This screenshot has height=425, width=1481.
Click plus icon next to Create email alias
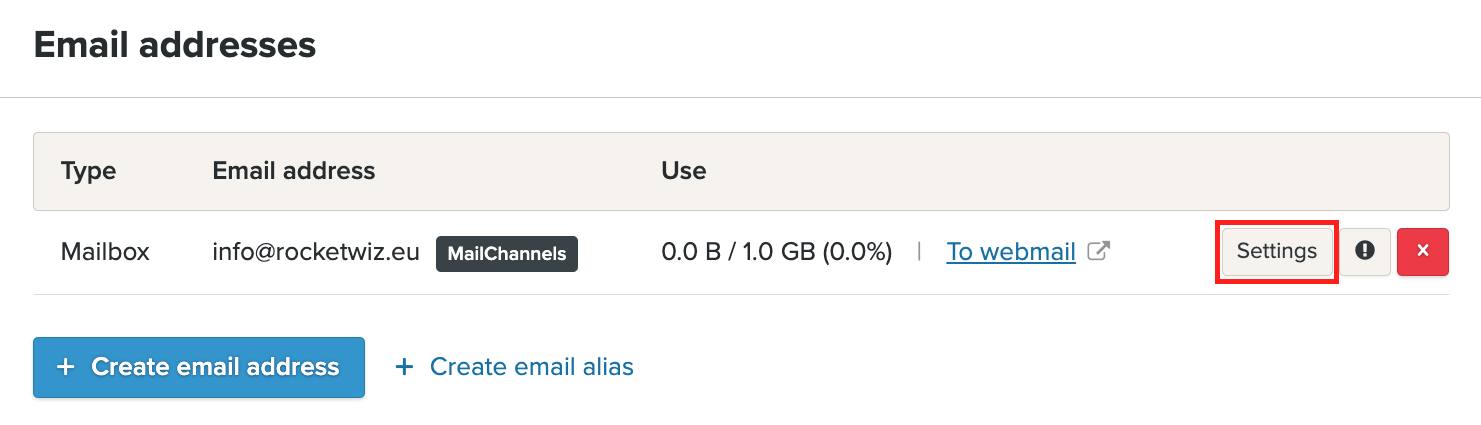404,367
